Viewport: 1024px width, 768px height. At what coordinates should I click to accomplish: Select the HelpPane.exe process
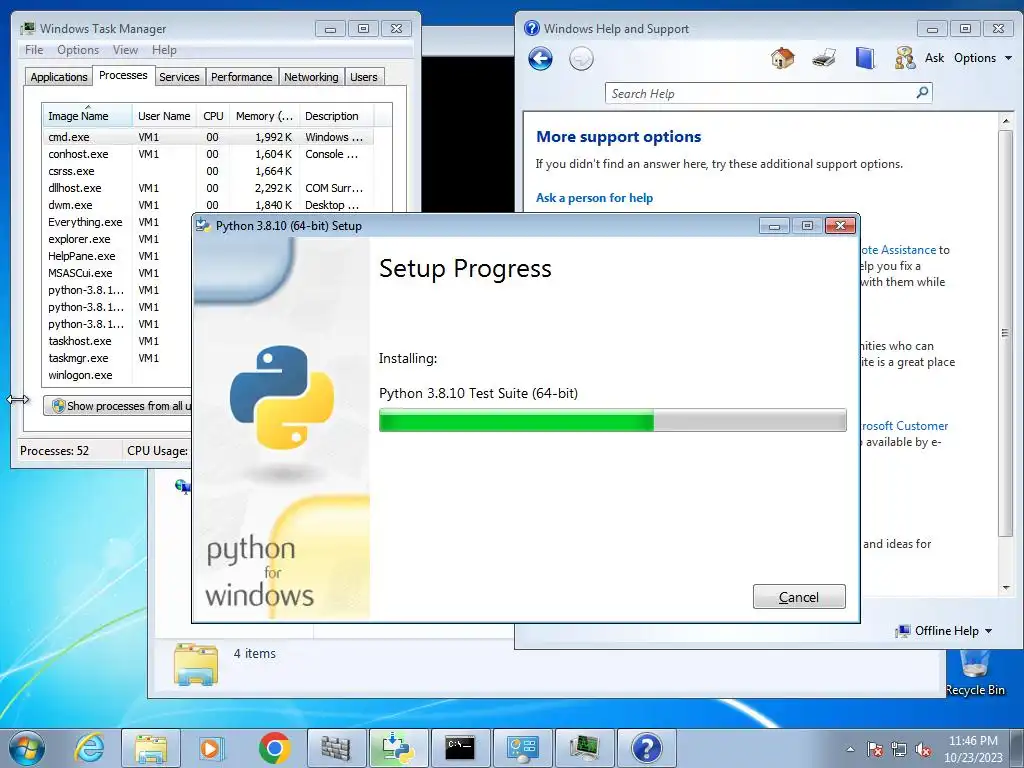pyautogui.click(x=118, y=256)
